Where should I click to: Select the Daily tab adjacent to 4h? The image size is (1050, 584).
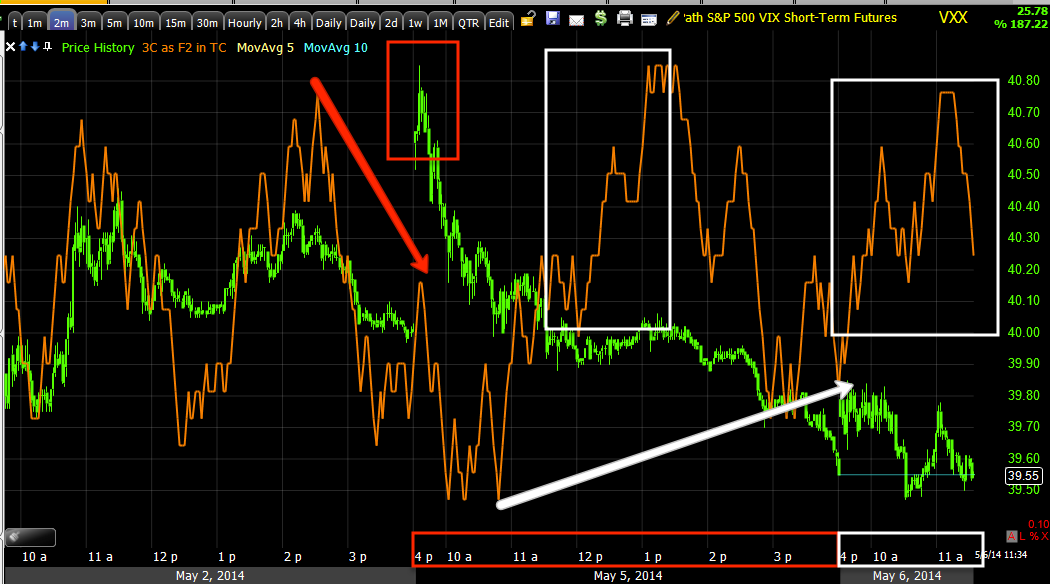click(328, 23)
